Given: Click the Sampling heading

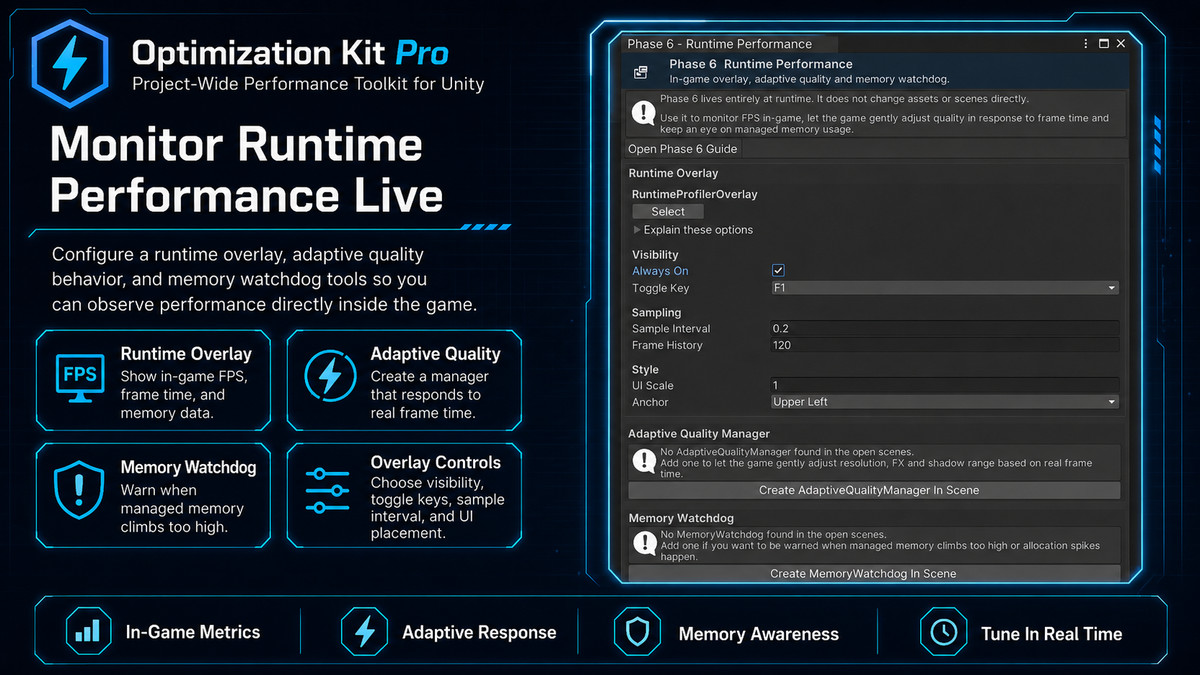Looking at the screenshot, I should [x=656, y=312].
